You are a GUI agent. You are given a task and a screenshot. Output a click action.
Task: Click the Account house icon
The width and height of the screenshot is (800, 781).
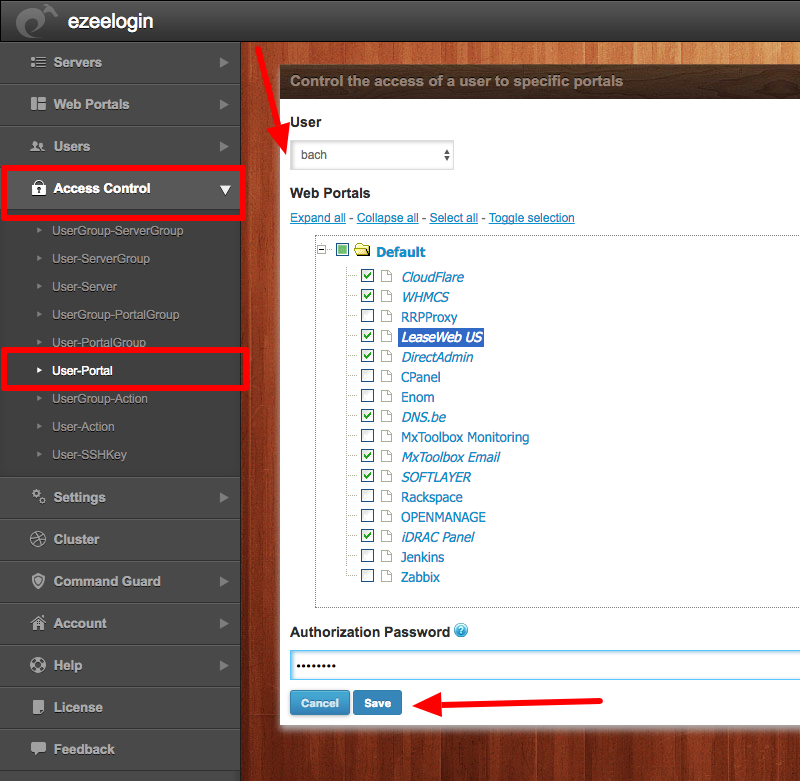point(38,623)
